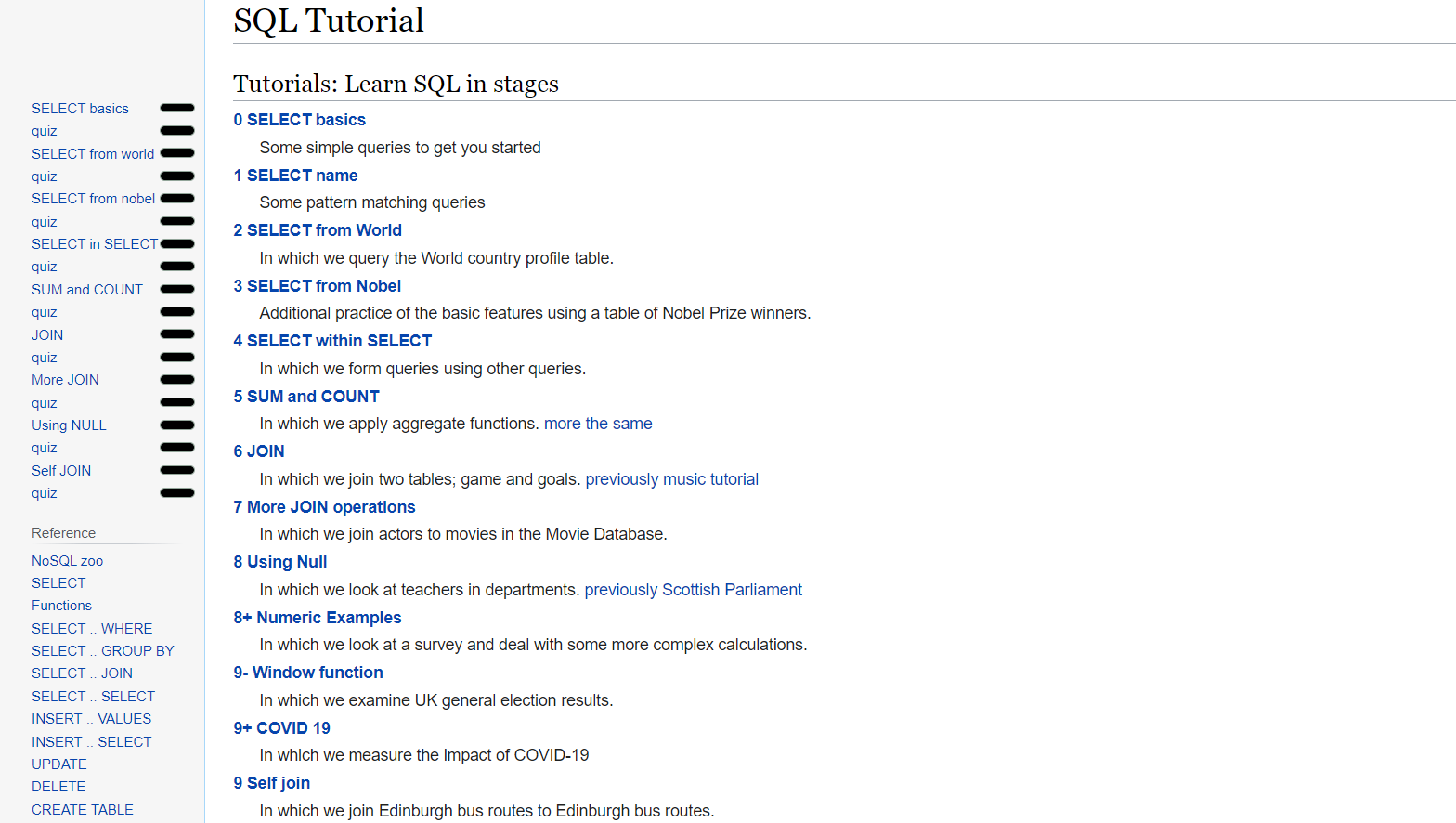Open the 'INSERT .. VALUES' reference
The width and height of the screenshot is (1456, 823).
point(91,719)
